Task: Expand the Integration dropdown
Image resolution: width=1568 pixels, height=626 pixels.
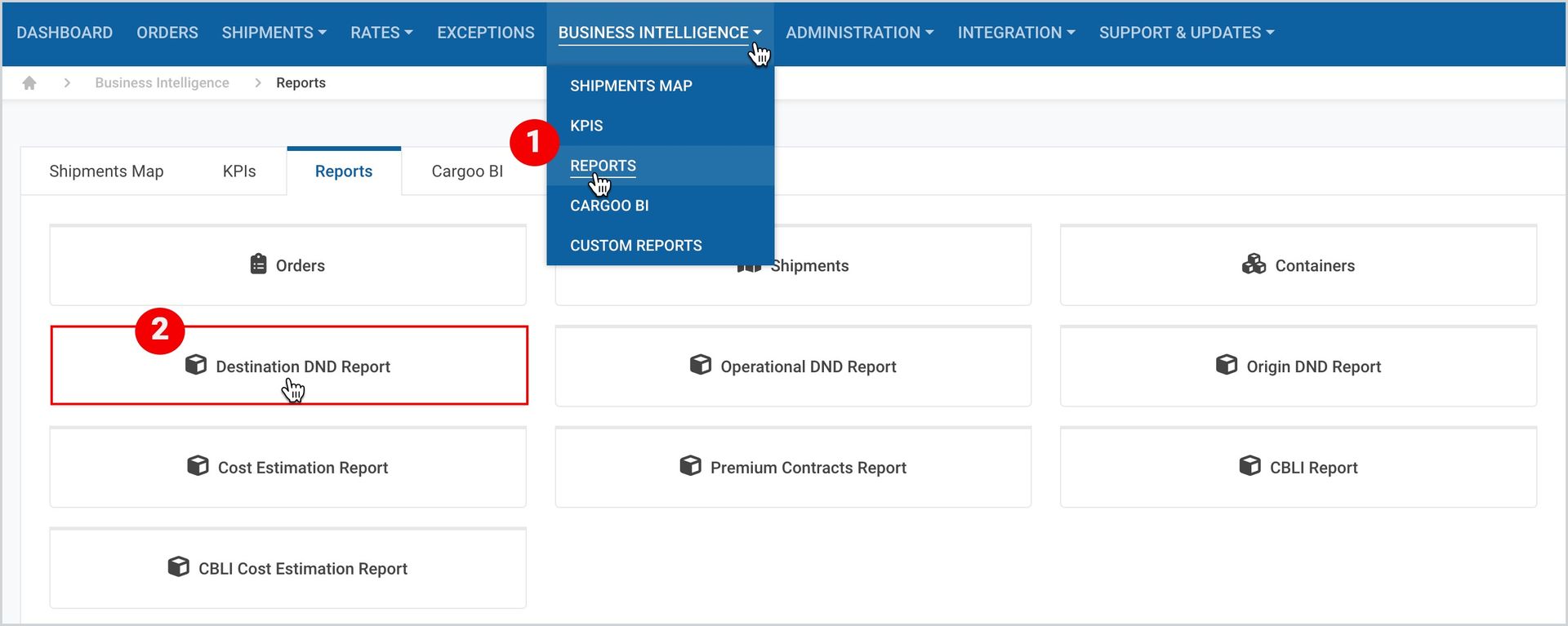Action: [x=1017, y=33]
